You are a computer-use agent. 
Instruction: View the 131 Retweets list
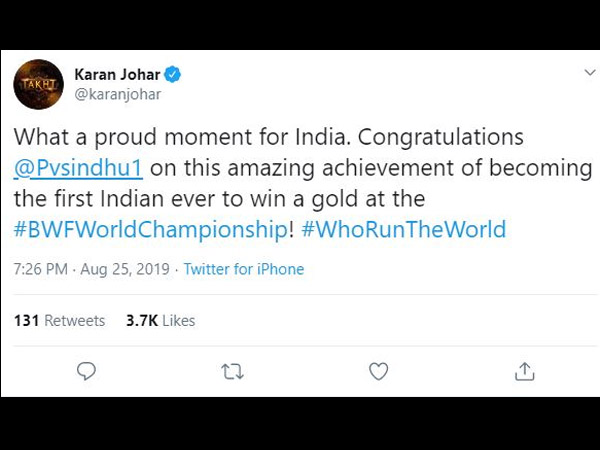click(59, 321)
